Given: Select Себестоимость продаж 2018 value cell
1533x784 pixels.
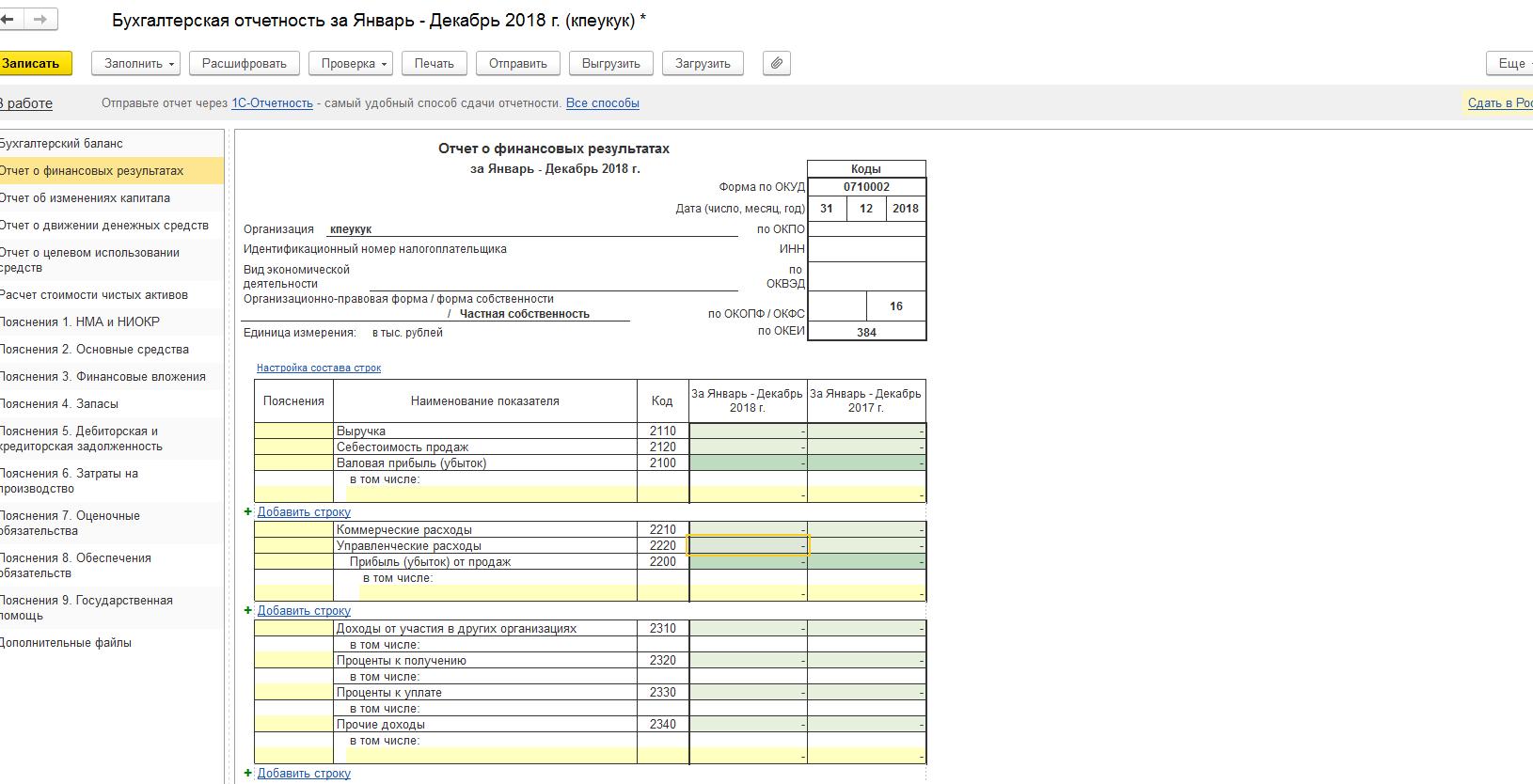Looking at the screenshot, I should pyautogui.click(x=749, y=447).
